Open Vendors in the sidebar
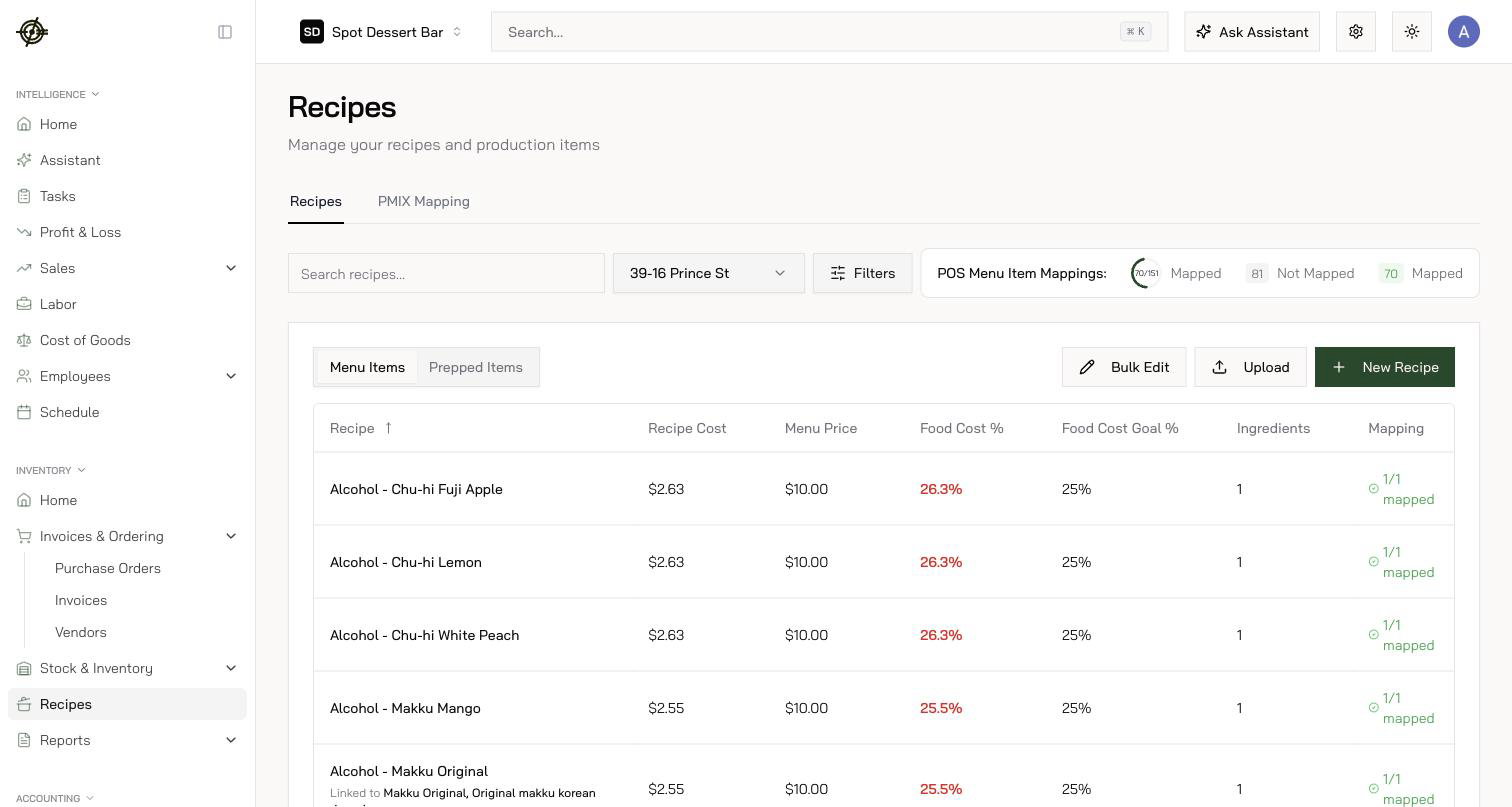1512x807 pixels. pos(81,632)
